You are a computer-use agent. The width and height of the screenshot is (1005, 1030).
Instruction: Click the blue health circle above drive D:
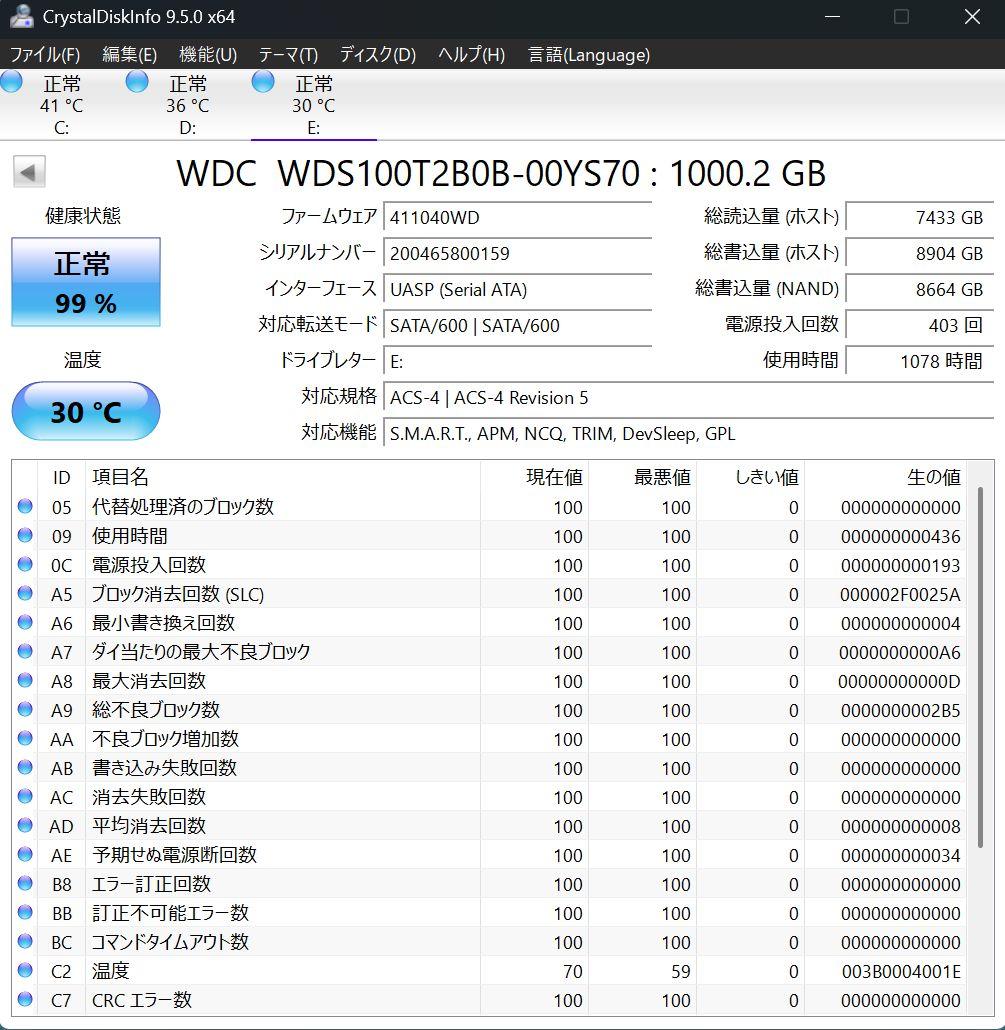(136, 83)
